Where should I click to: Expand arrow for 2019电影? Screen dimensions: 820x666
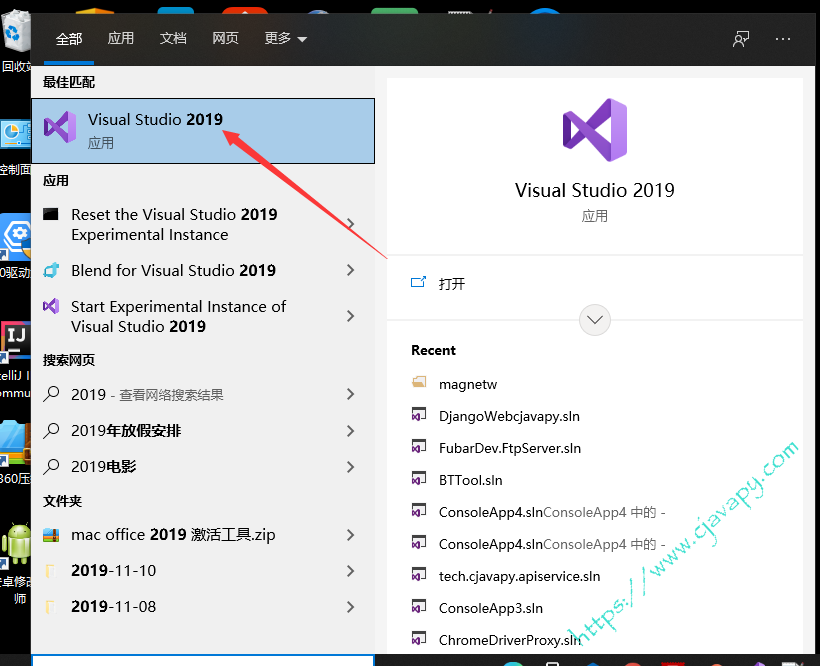pos(351,467)
